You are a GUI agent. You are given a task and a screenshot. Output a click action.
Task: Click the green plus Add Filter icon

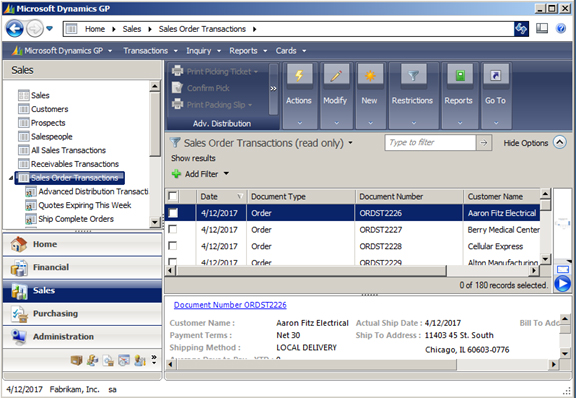[176, 174]
